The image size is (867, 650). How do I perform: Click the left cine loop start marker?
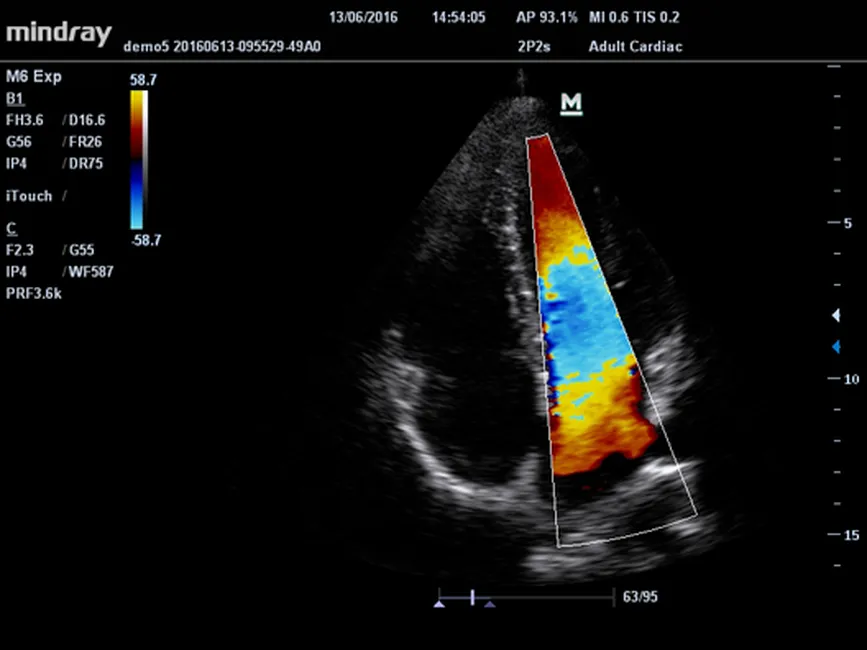[x=439, y=604]
